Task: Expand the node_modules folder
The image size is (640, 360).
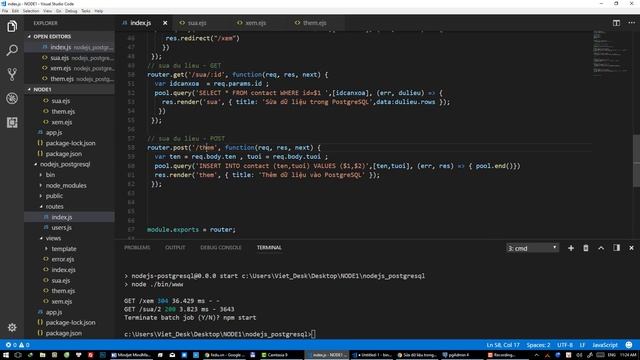Action: coord(66,185)
